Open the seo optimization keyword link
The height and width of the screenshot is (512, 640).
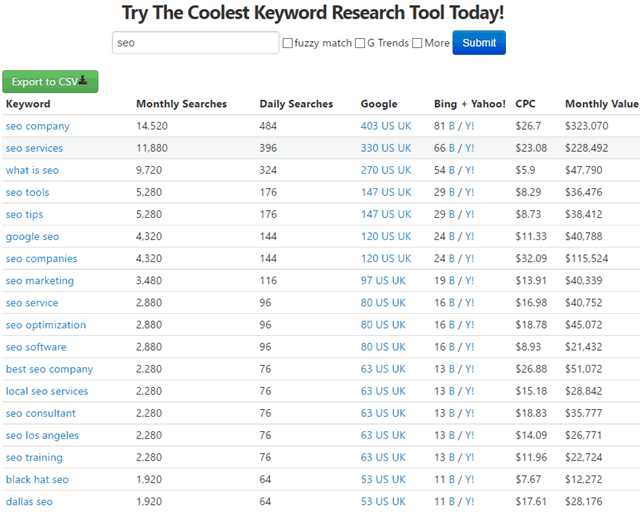[x=46, y=325]
